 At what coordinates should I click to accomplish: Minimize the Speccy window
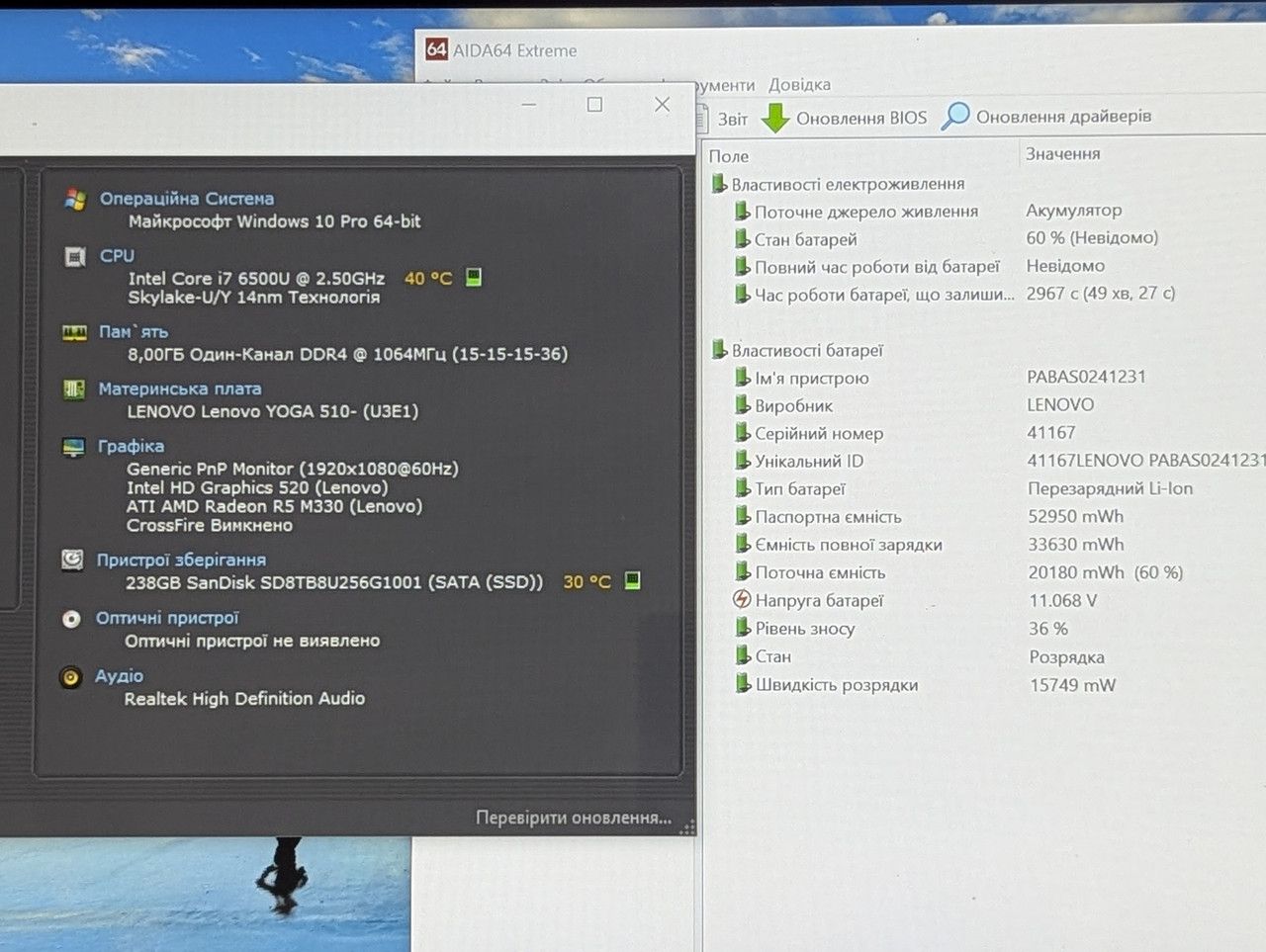tap(529, 105)
